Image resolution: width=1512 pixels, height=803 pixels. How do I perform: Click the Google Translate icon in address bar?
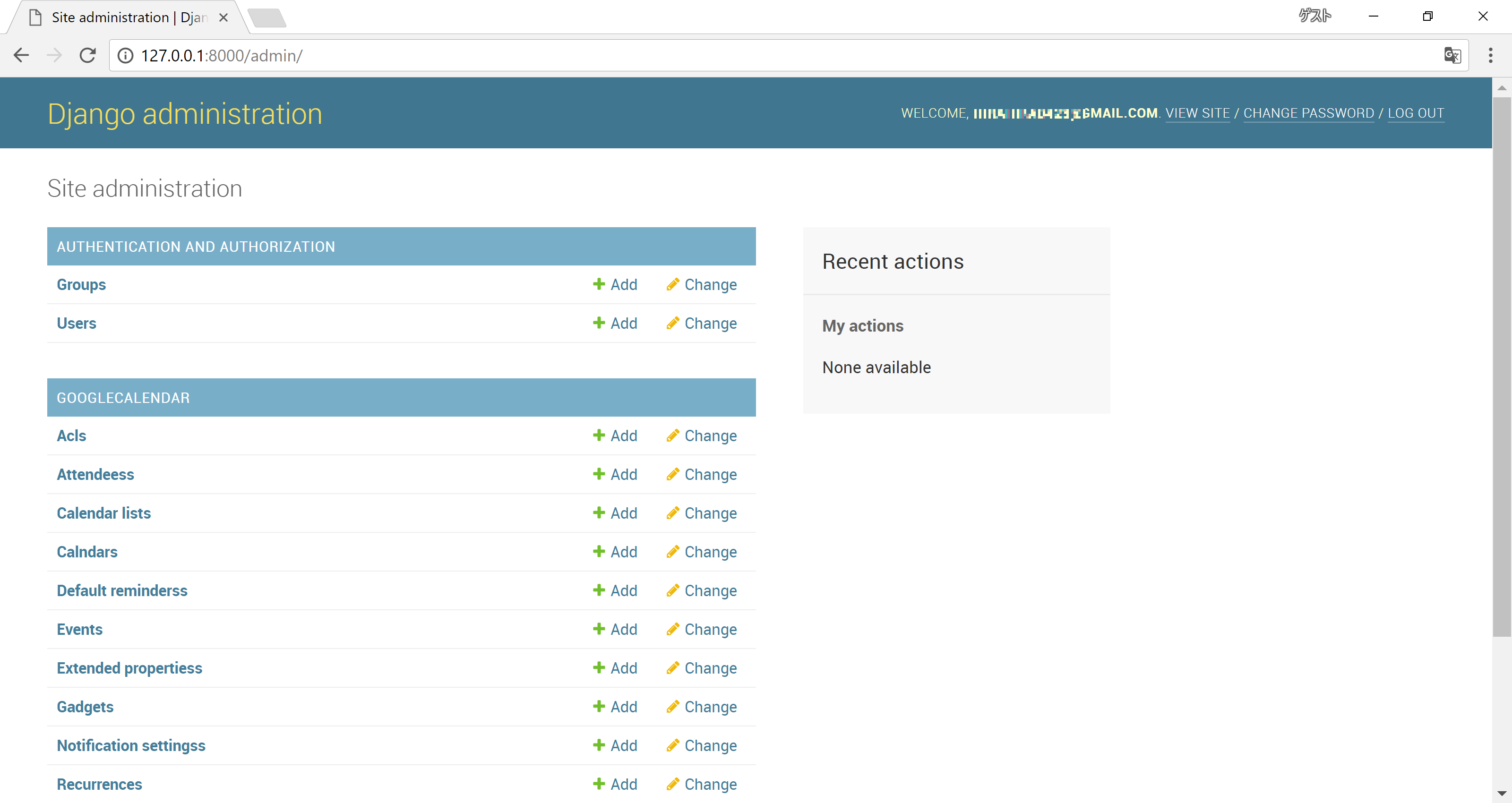(1452, 55)
